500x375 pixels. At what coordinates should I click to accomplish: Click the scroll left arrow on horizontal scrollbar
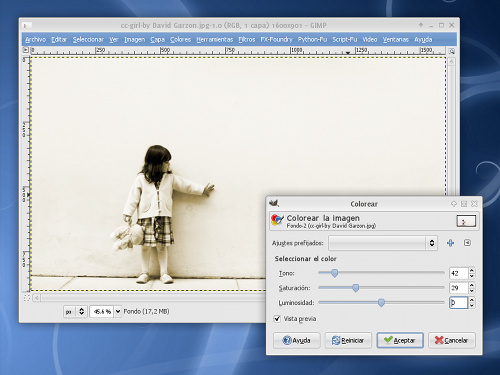[37, 298]
